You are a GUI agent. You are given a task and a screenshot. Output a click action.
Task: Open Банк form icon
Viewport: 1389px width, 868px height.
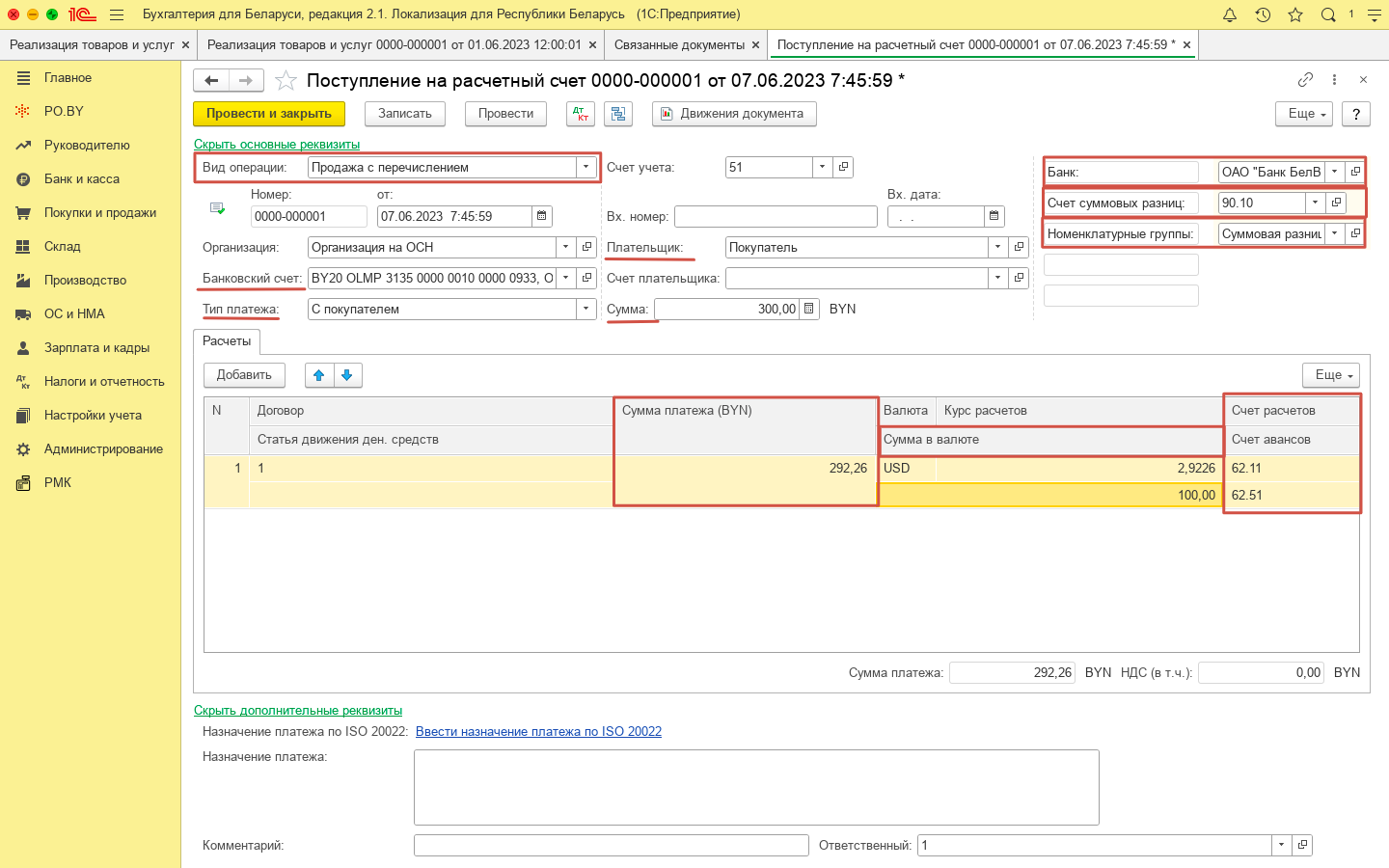1355,172
